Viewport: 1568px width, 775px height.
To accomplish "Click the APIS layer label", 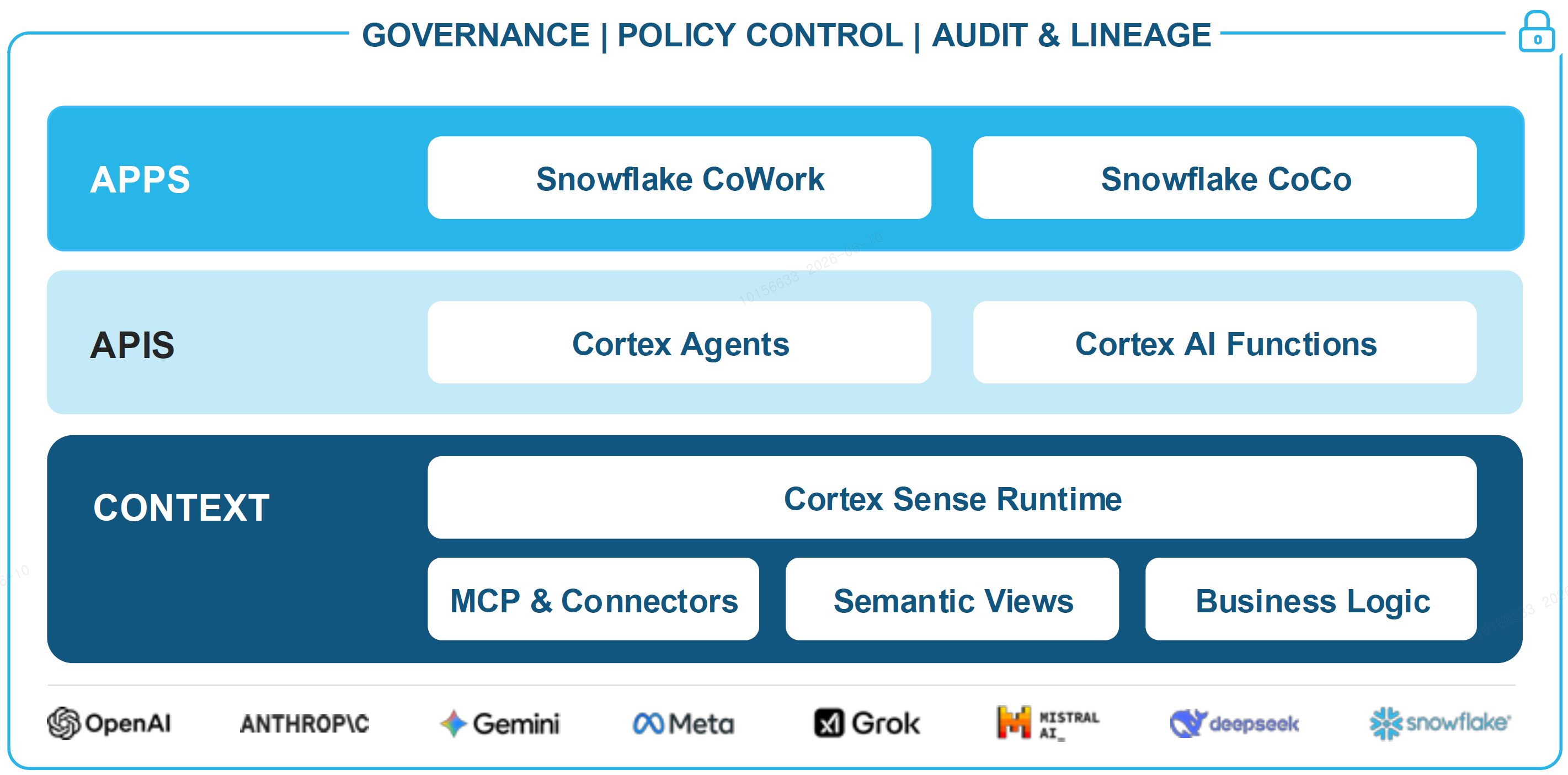I will pyautogui.click(x=132, y=345).
